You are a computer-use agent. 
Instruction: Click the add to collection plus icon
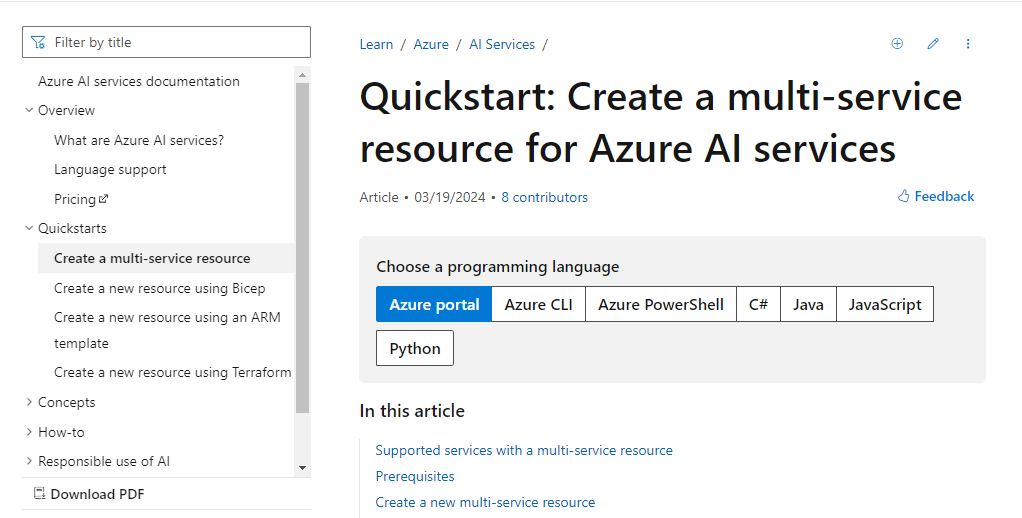(x=897, y=44)
